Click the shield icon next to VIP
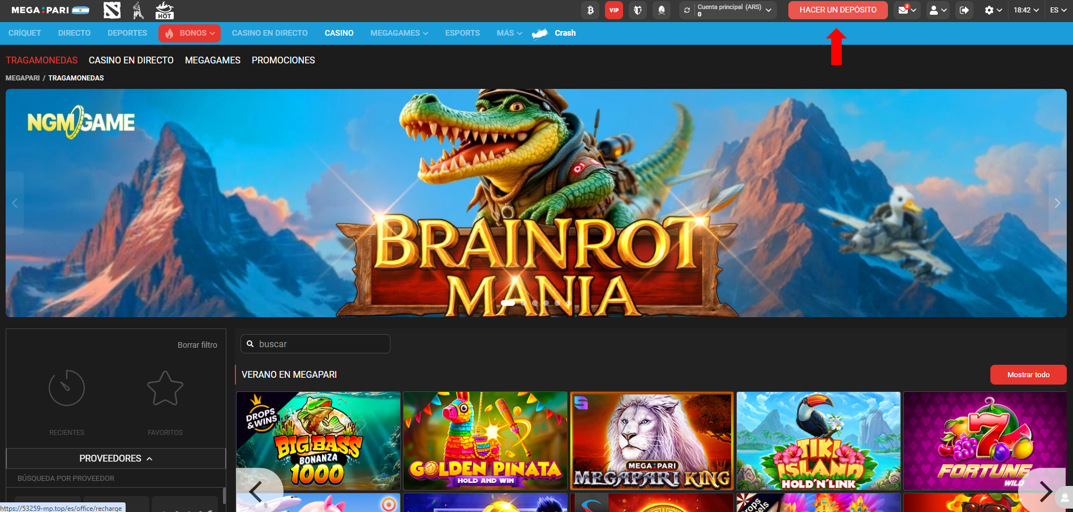 (637, 10)
